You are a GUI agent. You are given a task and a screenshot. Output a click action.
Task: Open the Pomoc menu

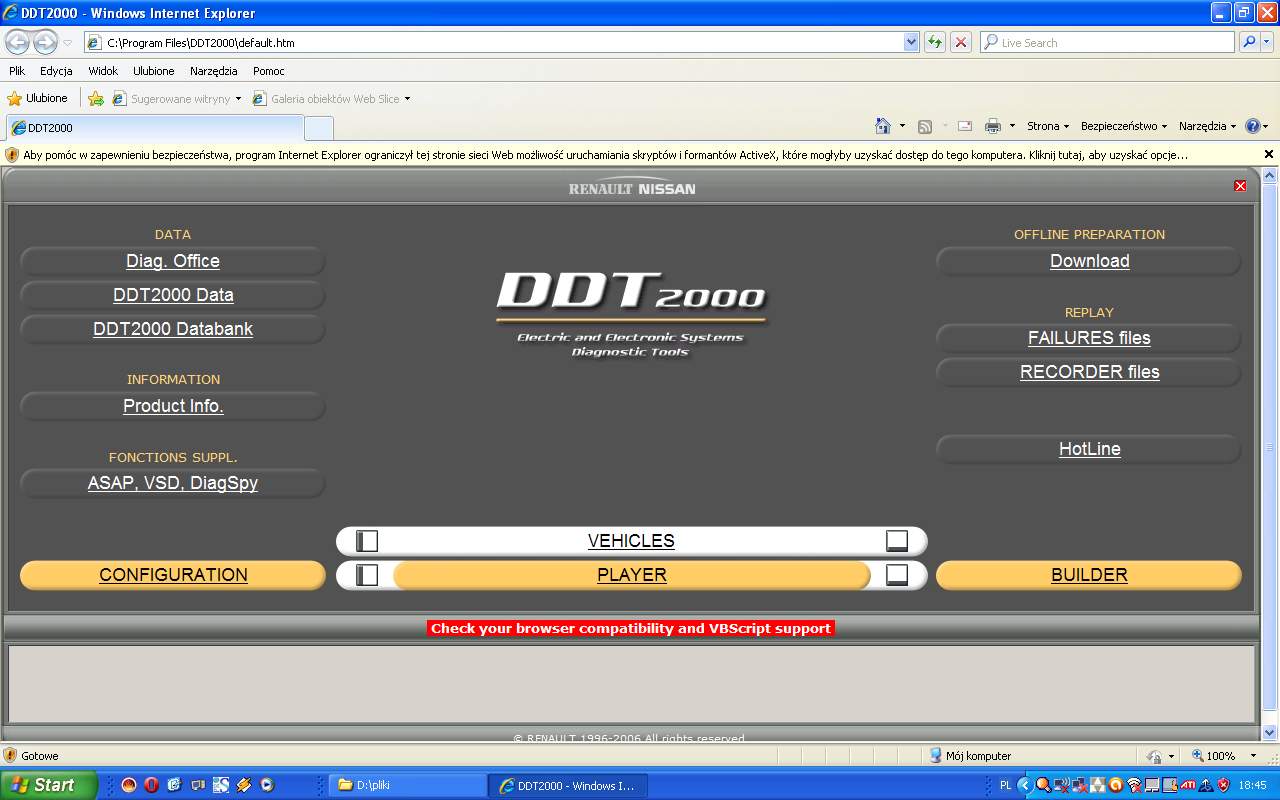tap(269, 71)
